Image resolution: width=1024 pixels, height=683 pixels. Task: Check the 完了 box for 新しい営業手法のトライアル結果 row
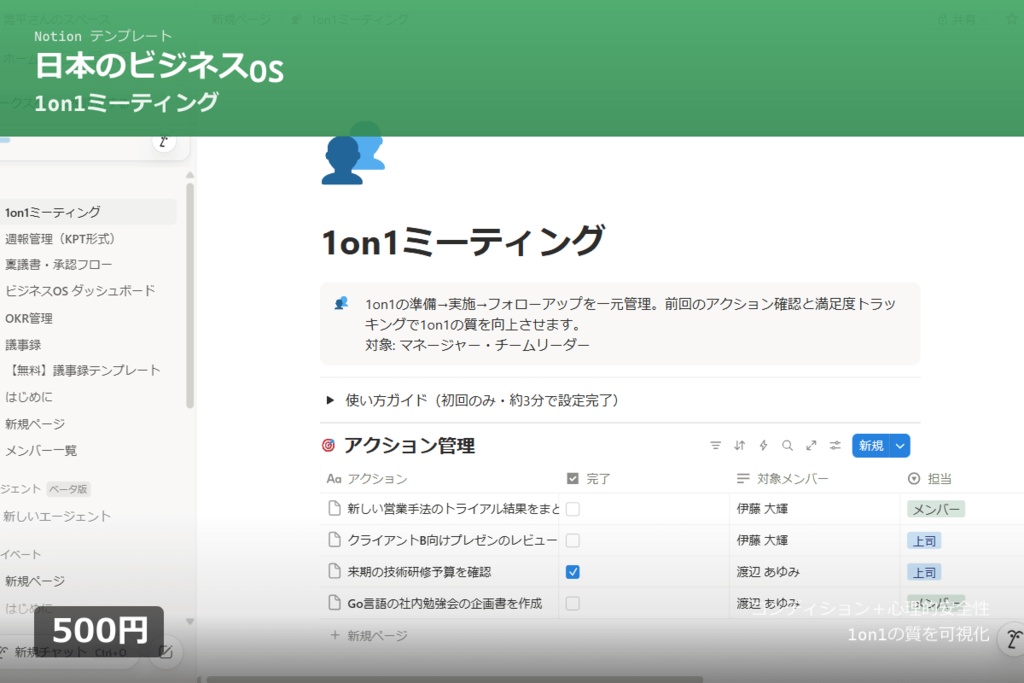[x=572, y=508]
